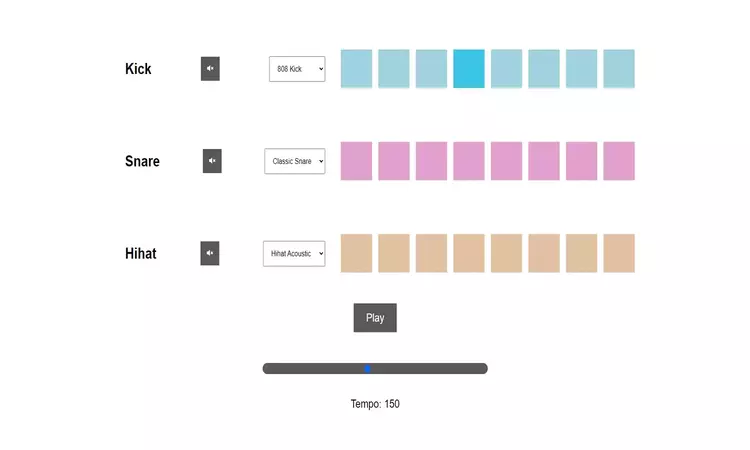The image size is (750, 450).
Task: Expand the Hihat Acoustic sound dropdown
Action: tap(294, 254)
